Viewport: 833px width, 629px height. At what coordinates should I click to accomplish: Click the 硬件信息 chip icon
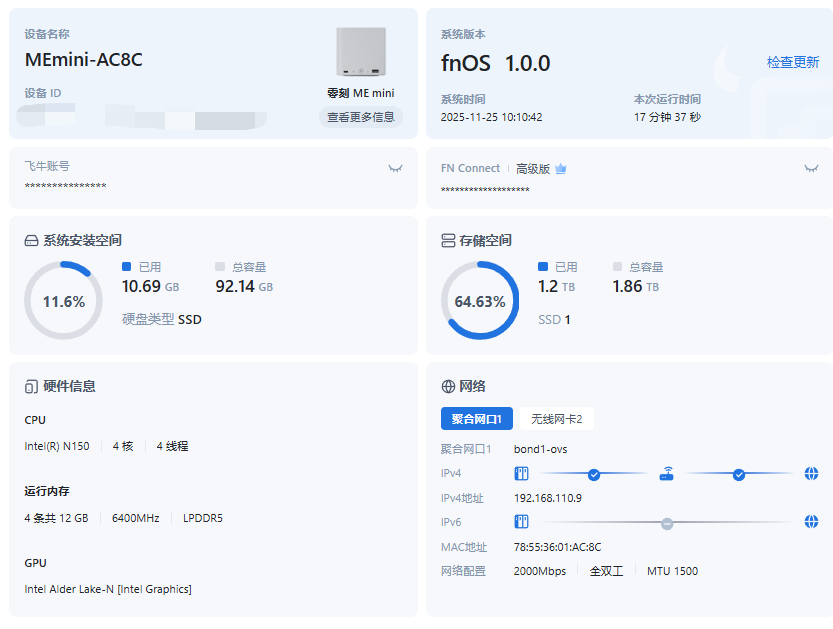[x=31, y=386]
